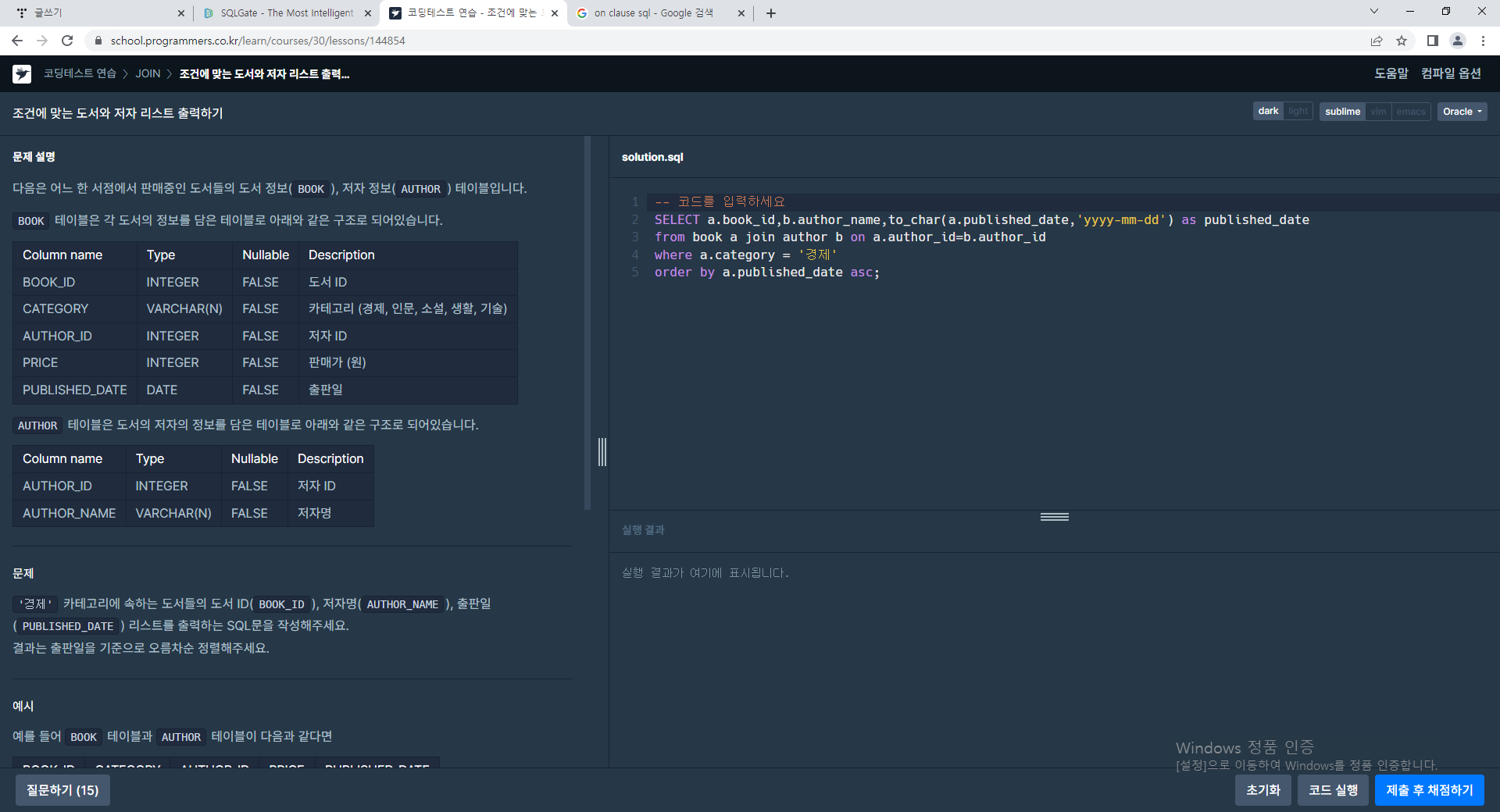Open the browser side panel
This screenshot has width=1500, height=812.
pos(1433,41)
